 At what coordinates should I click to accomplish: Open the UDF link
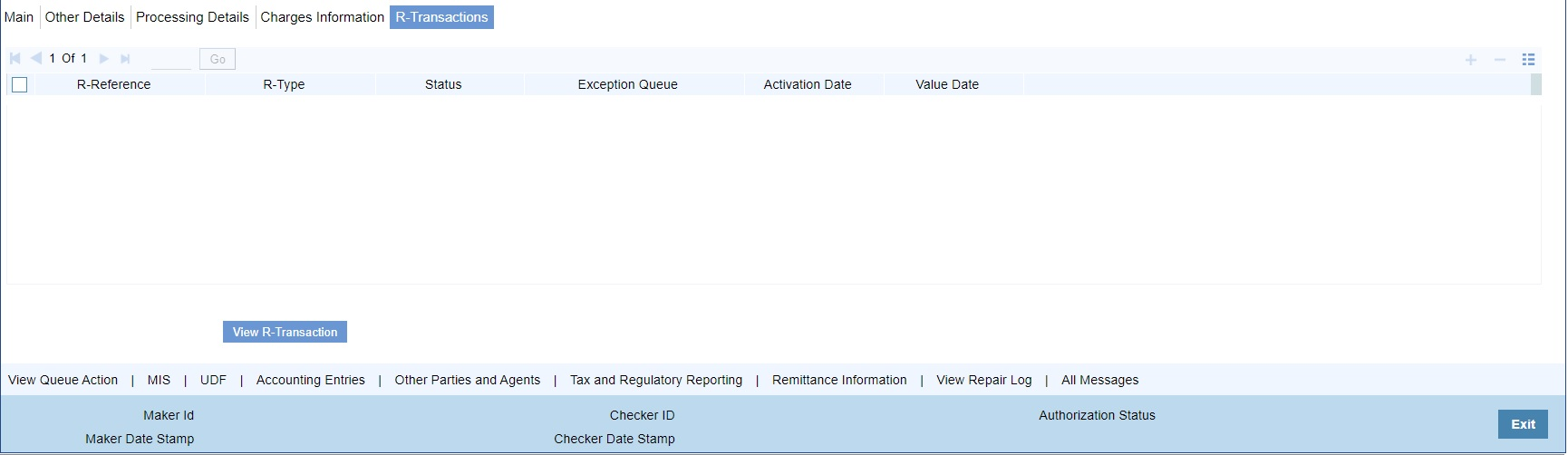click(213, 381)
